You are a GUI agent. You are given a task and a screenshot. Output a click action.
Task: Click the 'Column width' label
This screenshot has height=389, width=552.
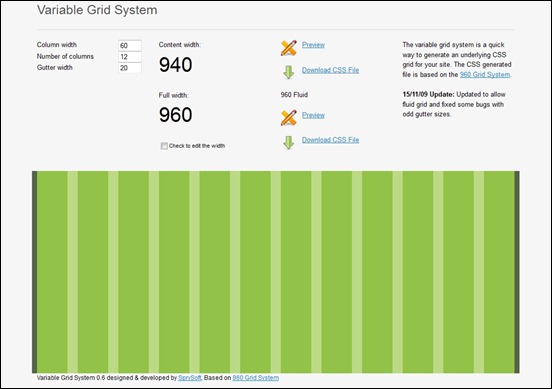tap(57, 45)
